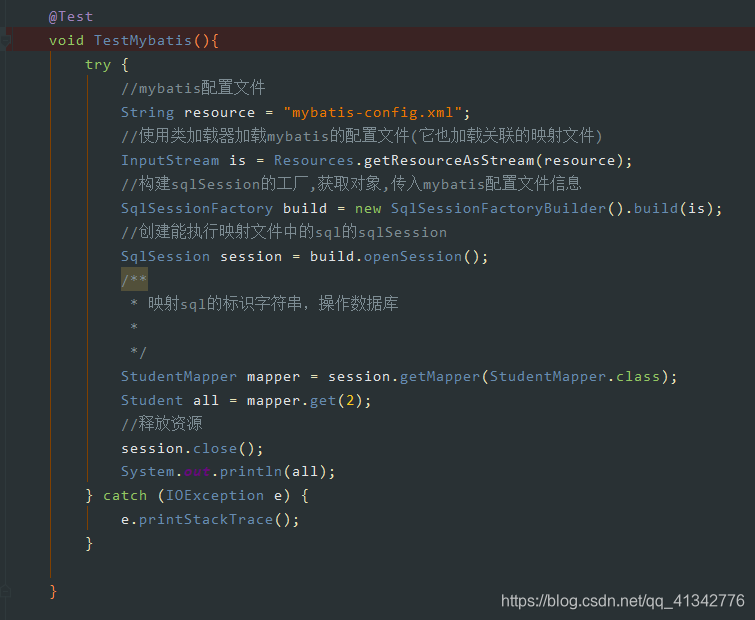The image size is (755, 620).
Task: Click the @Test annotation
Action: [x=71, y=16]
